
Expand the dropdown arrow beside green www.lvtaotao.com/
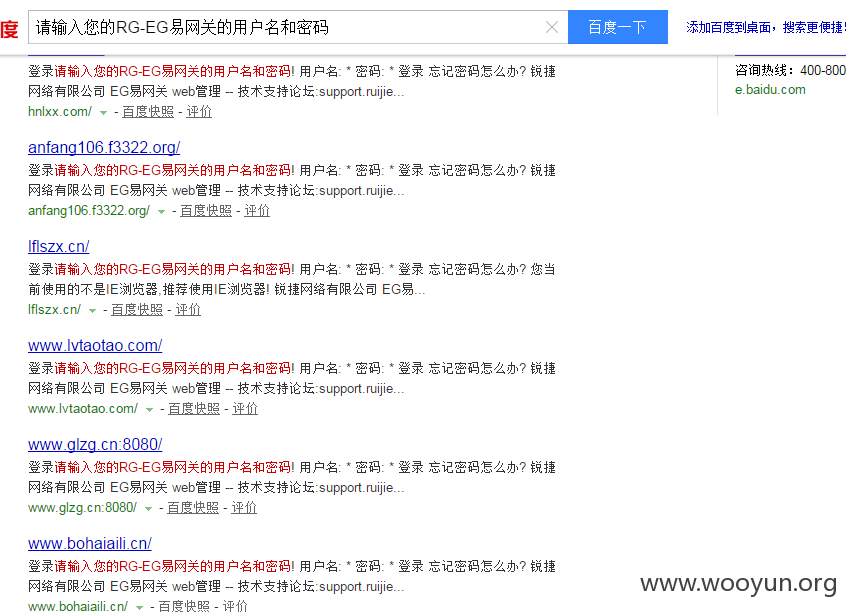[x=149, y=410]
